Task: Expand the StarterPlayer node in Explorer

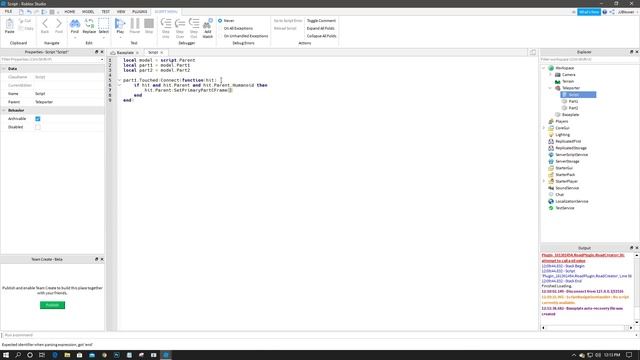Action: coord(544,181)
